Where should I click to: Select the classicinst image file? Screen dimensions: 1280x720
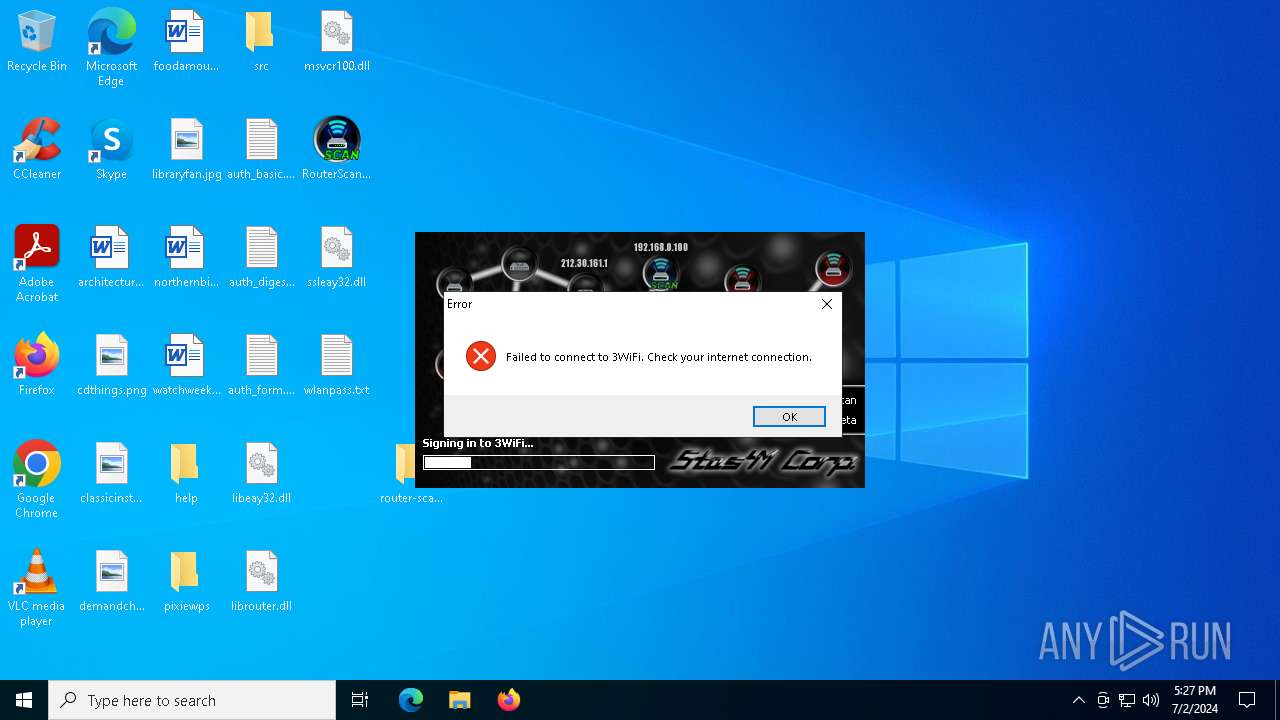click(x=111, y=473)
